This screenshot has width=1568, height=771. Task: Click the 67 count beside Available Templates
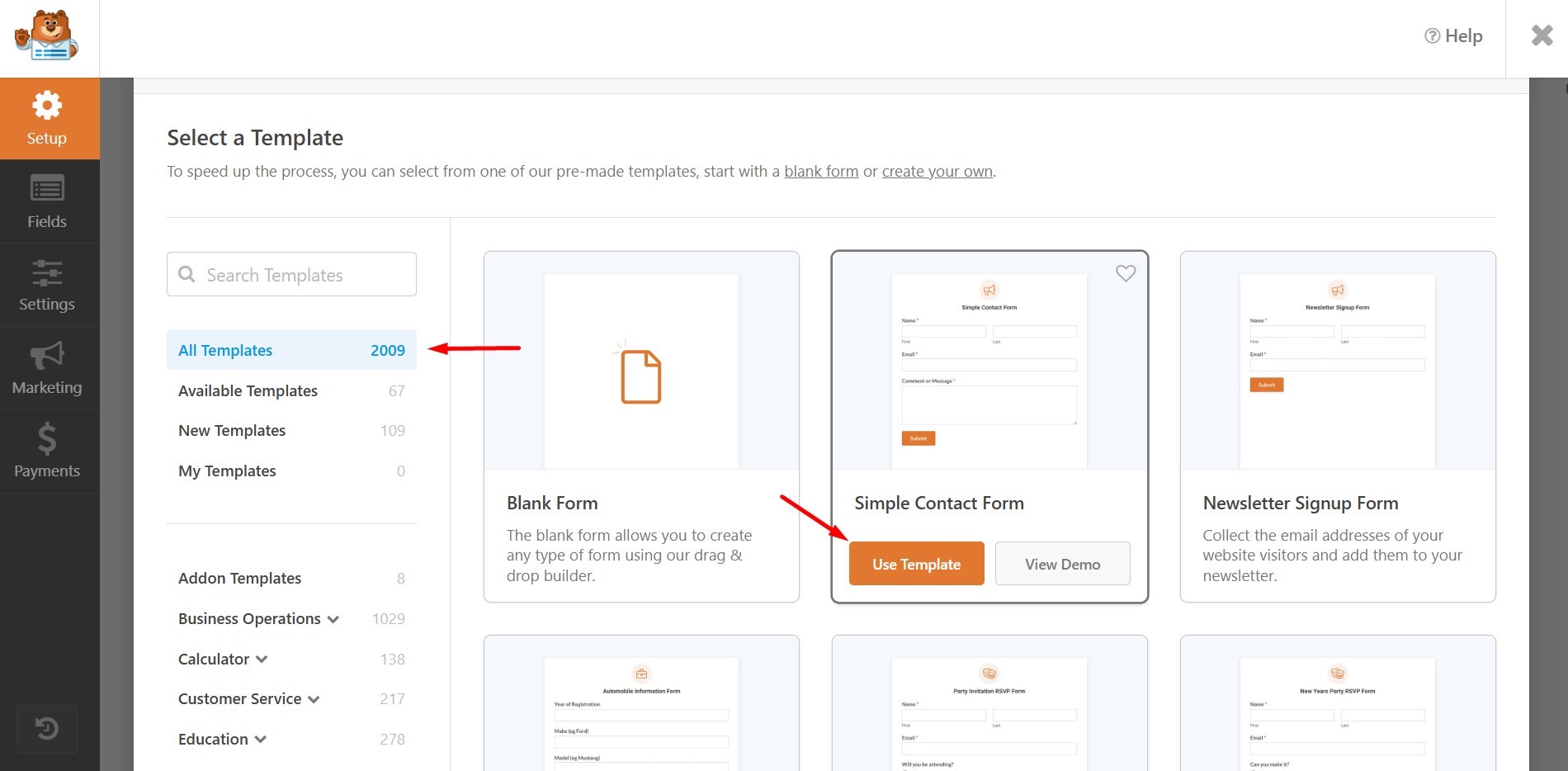point(397,390)
